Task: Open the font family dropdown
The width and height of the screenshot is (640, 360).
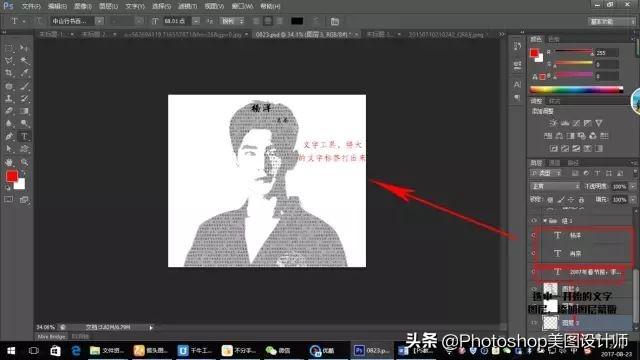Action: 77,21
